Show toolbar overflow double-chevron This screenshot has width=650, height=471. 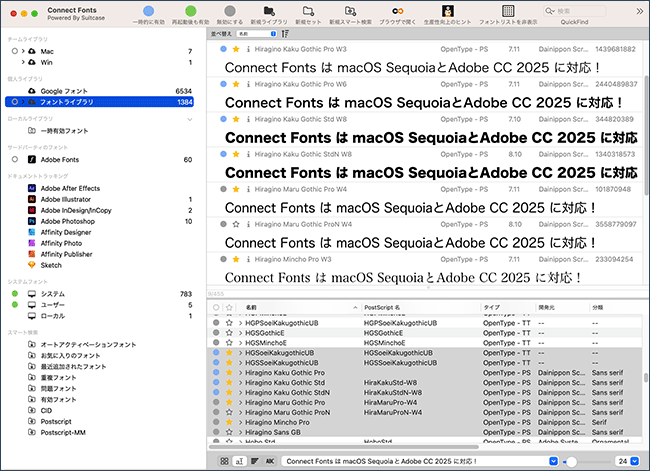640,11
